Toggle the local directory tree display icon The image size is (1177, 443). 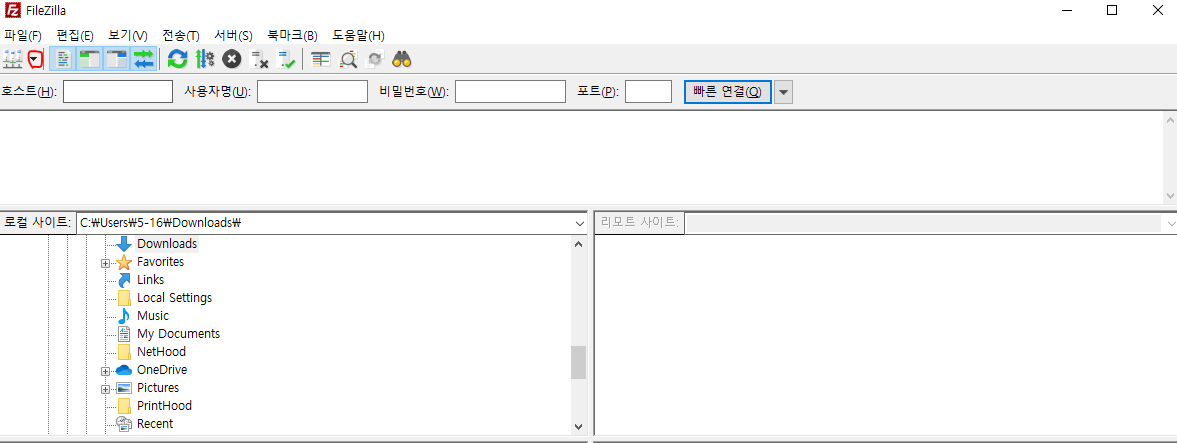[x=89, y=59]
